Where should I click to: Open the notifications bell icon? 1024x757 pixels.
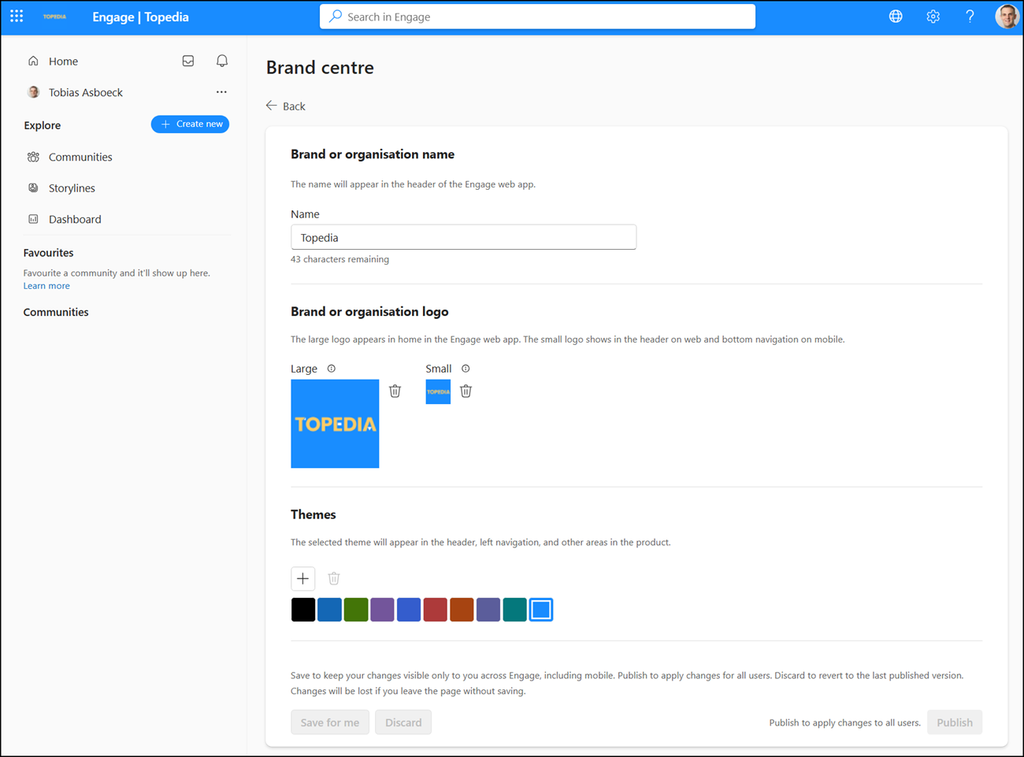click(x=222, y=61)
